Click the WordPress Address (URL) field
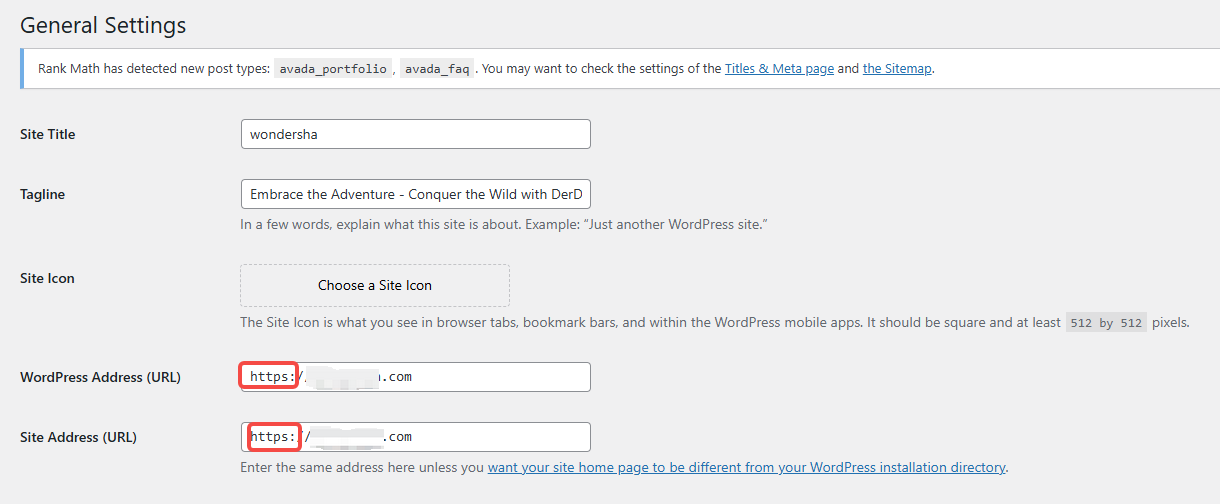The width and height of the screenshot is (1220, 504). [x=480, y=377]
